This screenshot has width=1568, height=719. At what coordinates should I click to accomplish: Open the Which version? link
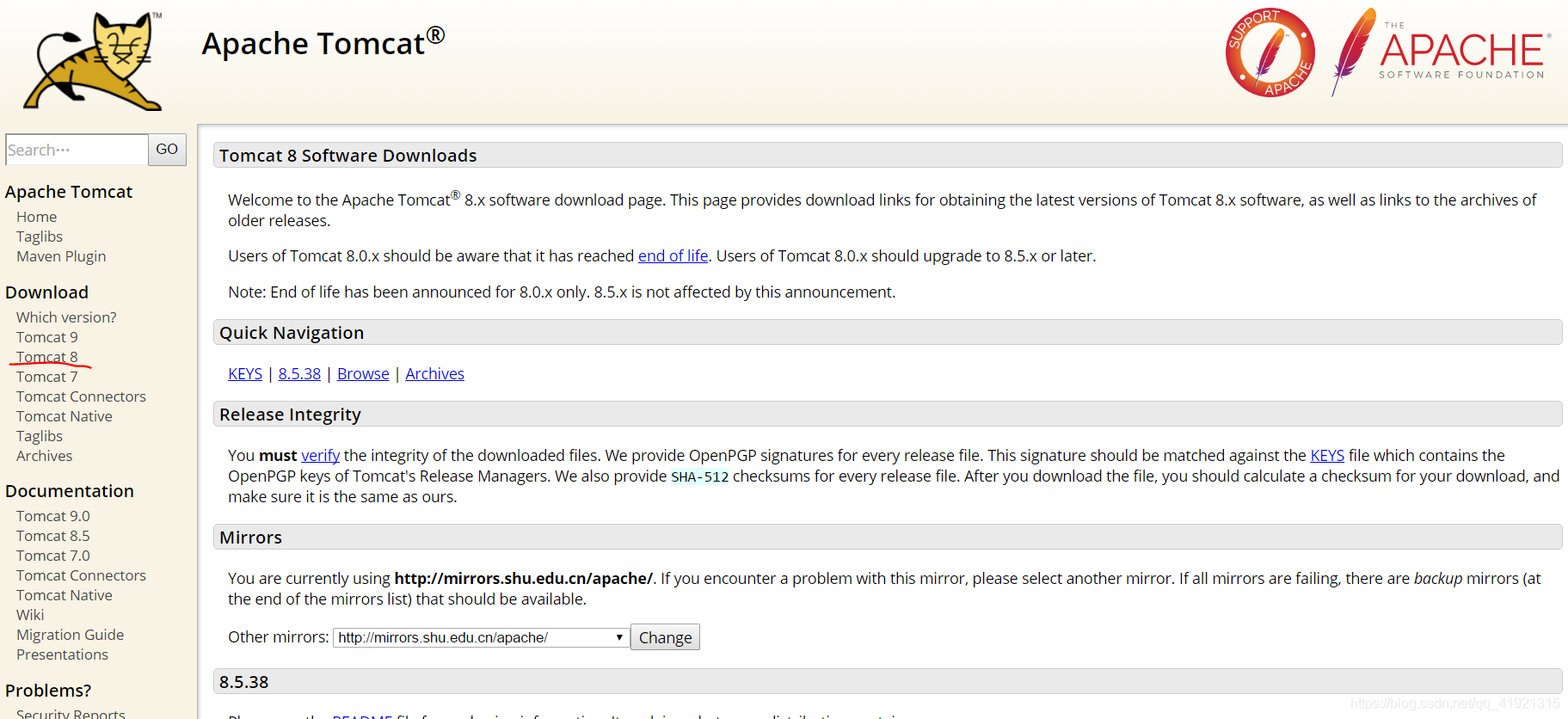pyautogui.click(x=66, y=317)
